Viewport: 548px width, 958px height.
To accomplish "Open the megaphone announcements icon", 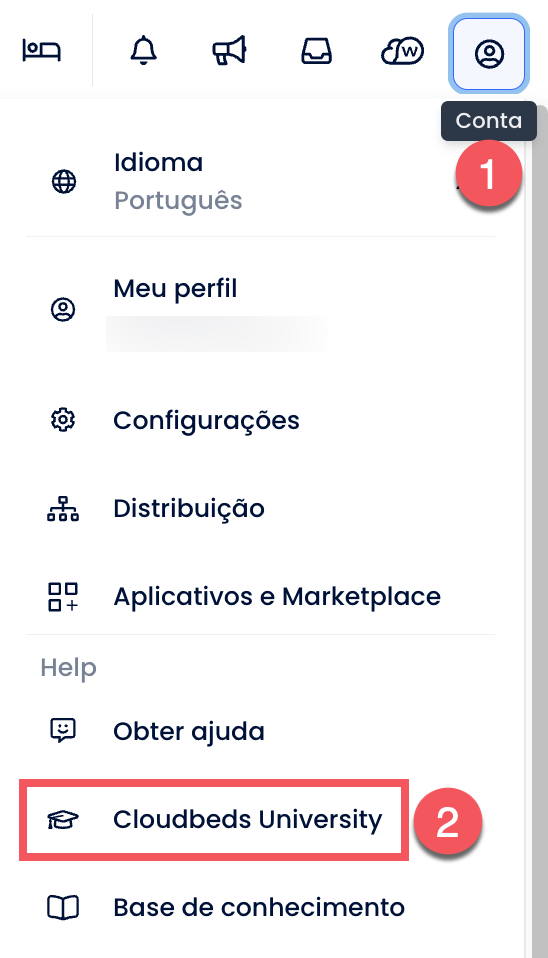I will [x=229, y=51].
